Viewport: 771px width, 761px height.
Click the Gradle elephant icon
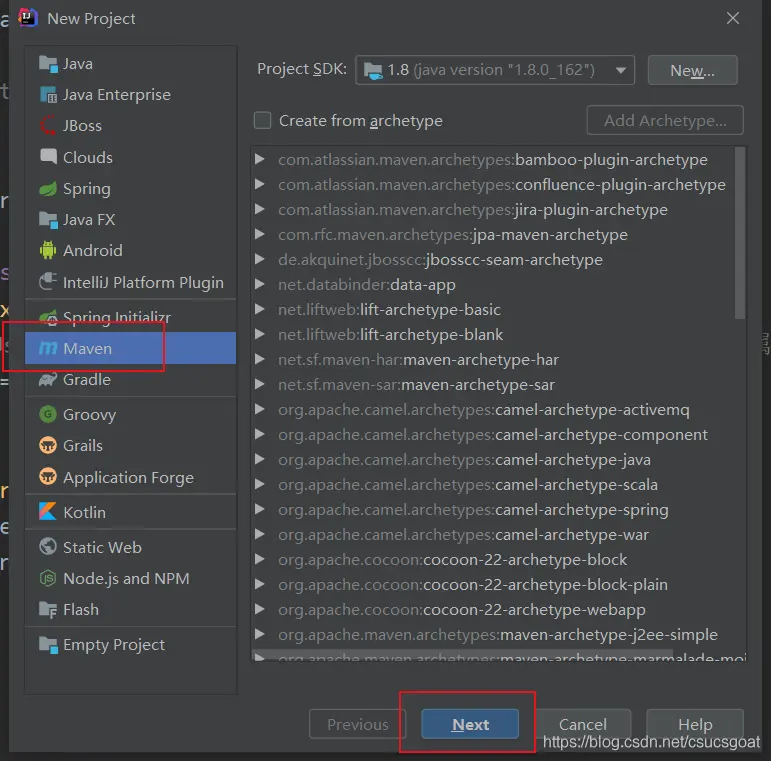(x=48, y=380)
